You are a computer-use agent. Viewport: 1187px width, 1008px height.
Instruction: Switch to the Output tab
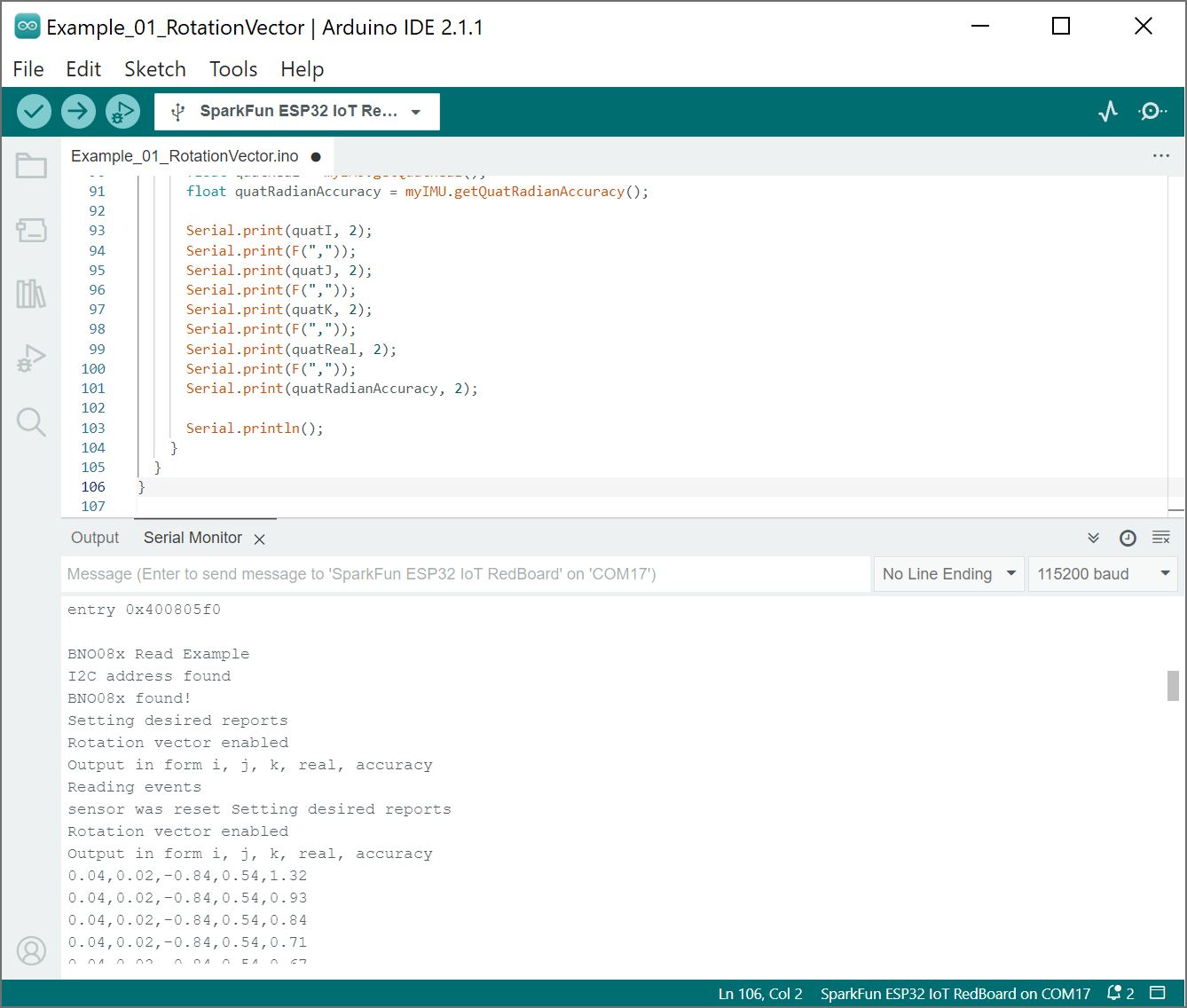coord(95,538)
